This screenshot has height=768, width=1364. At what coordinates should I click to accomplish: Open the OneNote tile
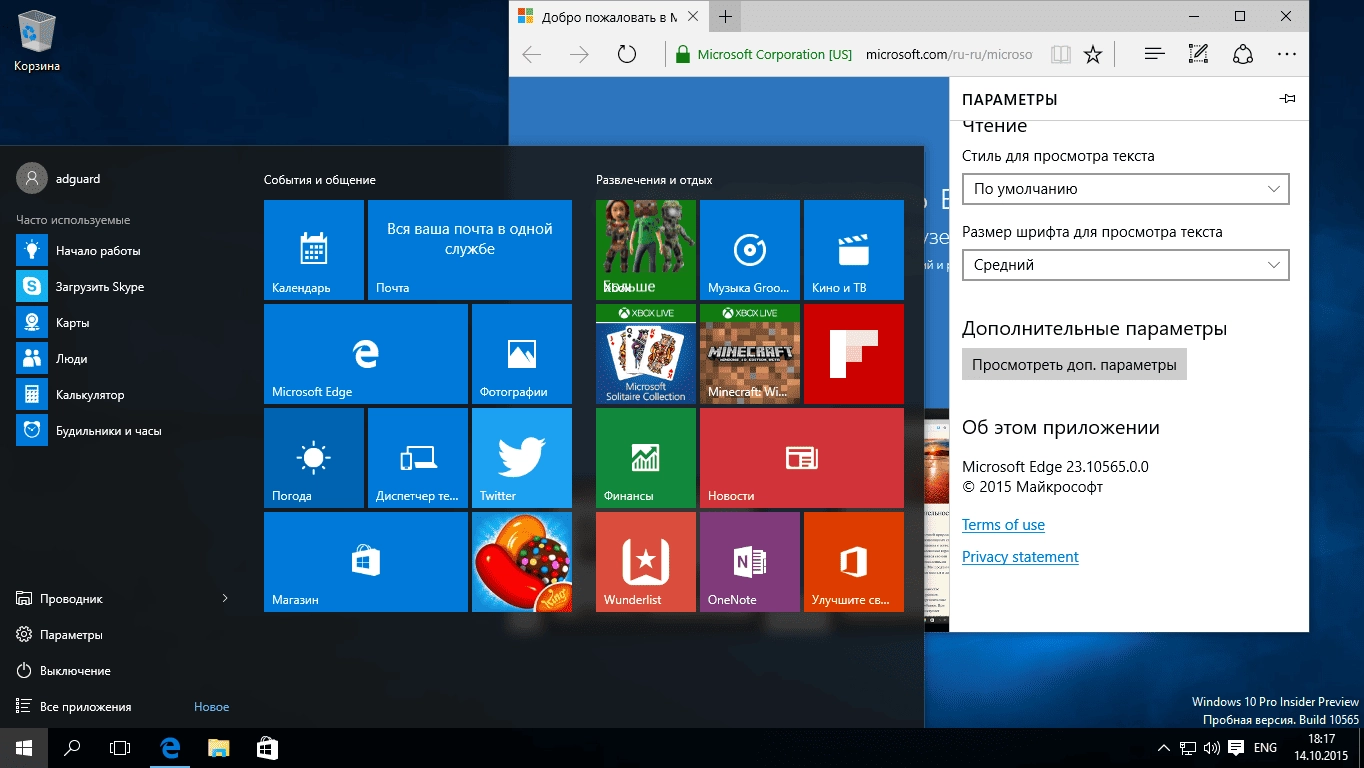click(x=750, y=562)
